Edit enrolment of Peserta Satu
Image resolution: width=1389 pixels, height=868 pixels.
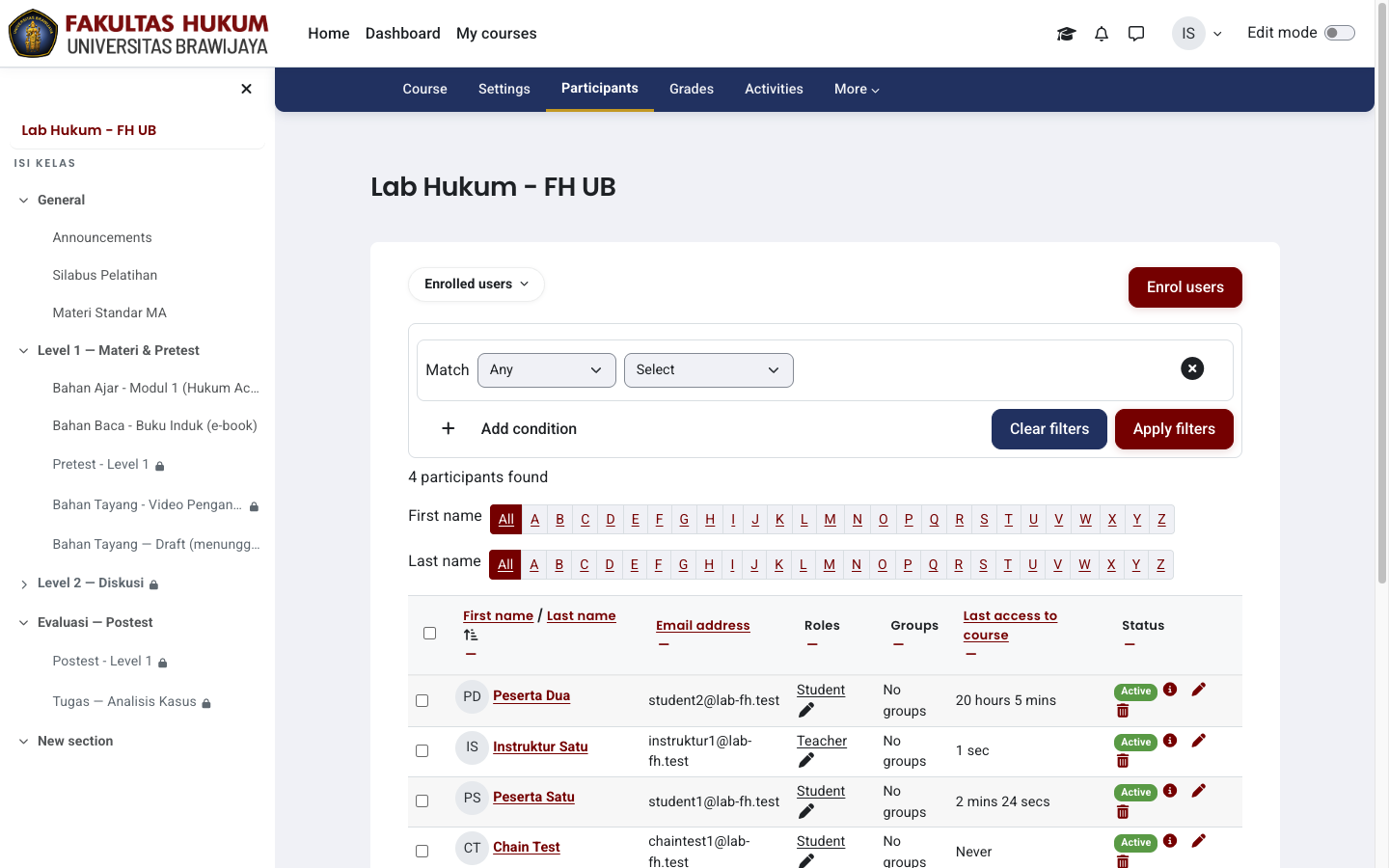pos(1199,791)
